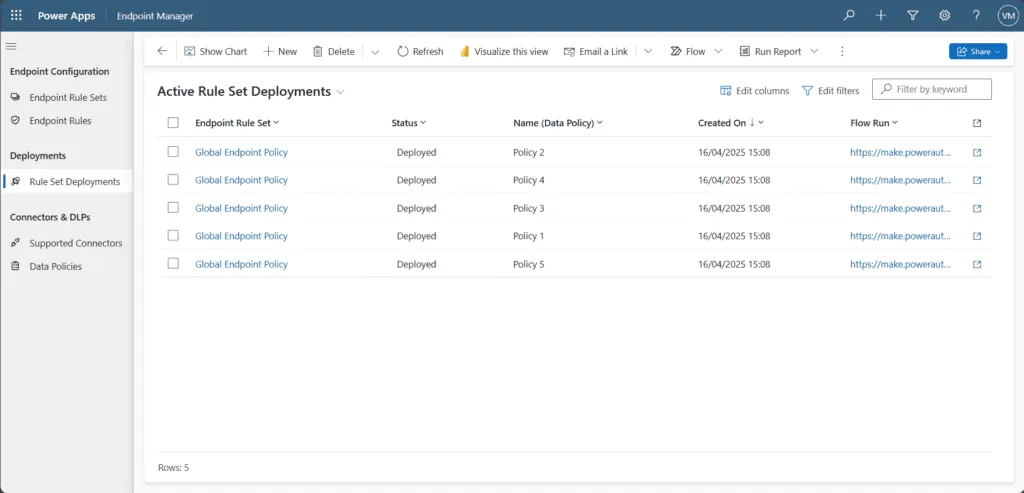Image resolution: width=1024 pixels, height=493 pixels.
Task: Open Global Endpoint Policy link in Policy 4 row
Action: click(241, 180)
